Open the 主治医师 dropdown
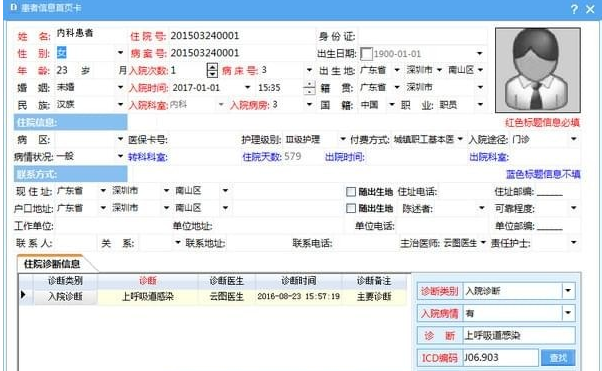Viewport: 602px width, 371px height. tap(483, 243)
